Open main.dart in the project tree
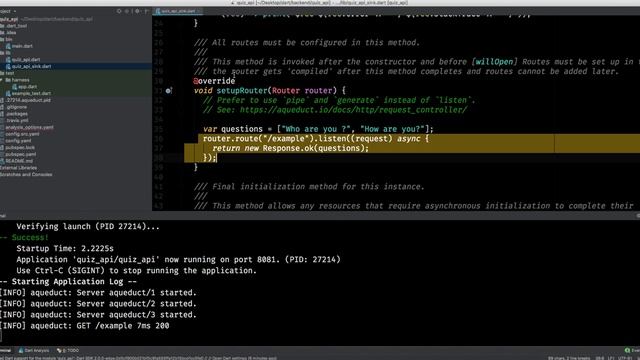The width and height of the screenshot is (640, 360). point(22,46)
